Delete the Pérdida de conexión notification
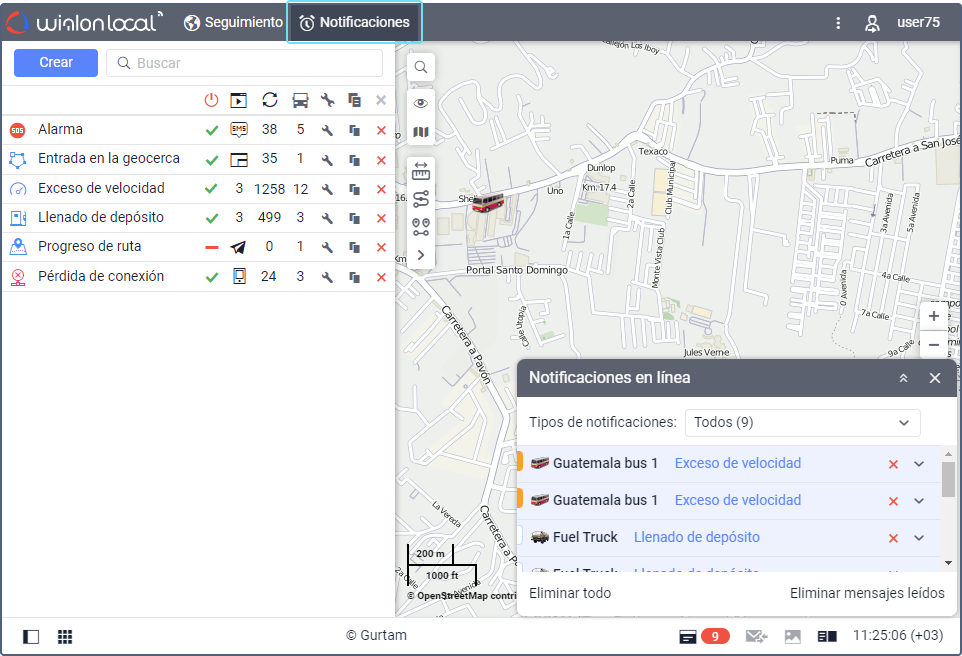Screen dimensions: 962x656 381,277
